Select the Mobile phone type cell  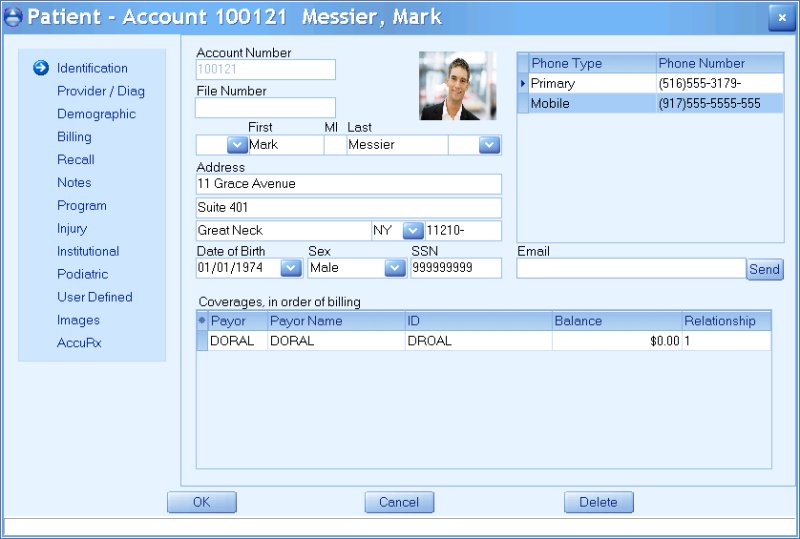tap(592, 104)
